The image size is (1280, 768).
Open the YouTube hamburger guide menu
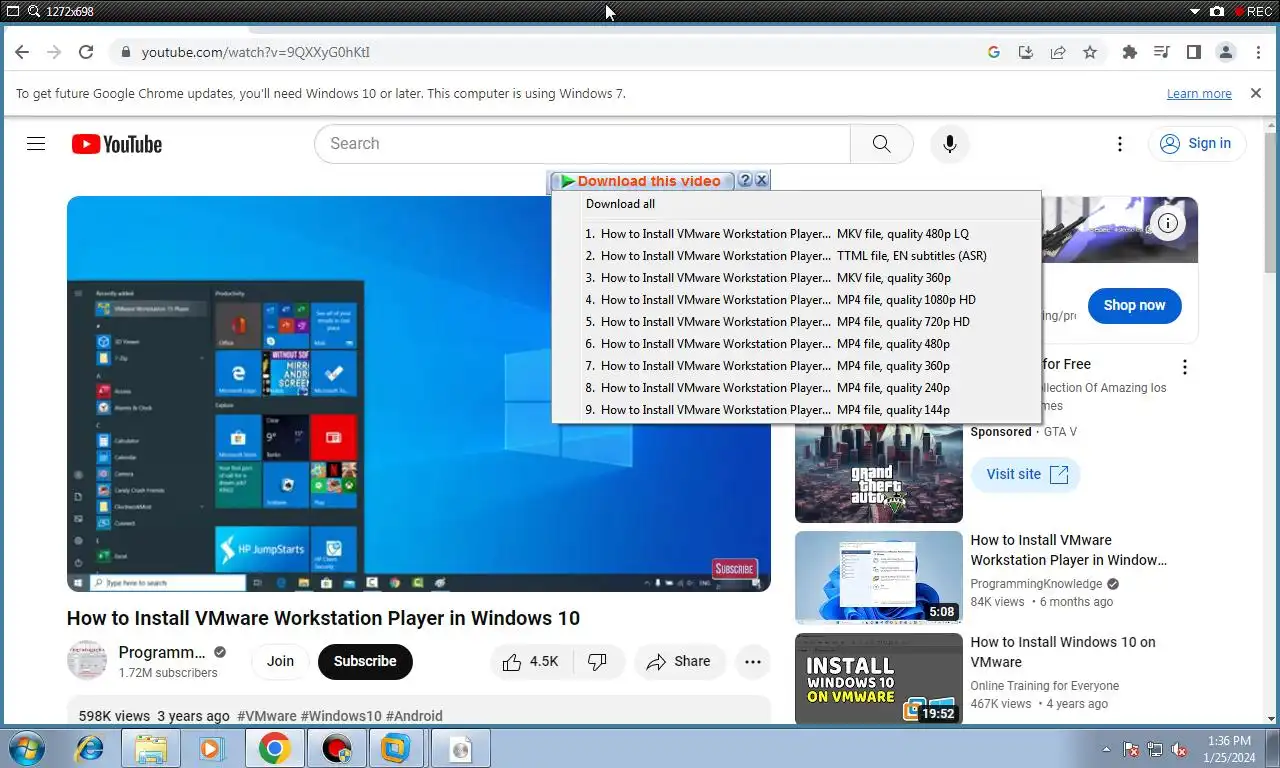click(x=36, y=144)
